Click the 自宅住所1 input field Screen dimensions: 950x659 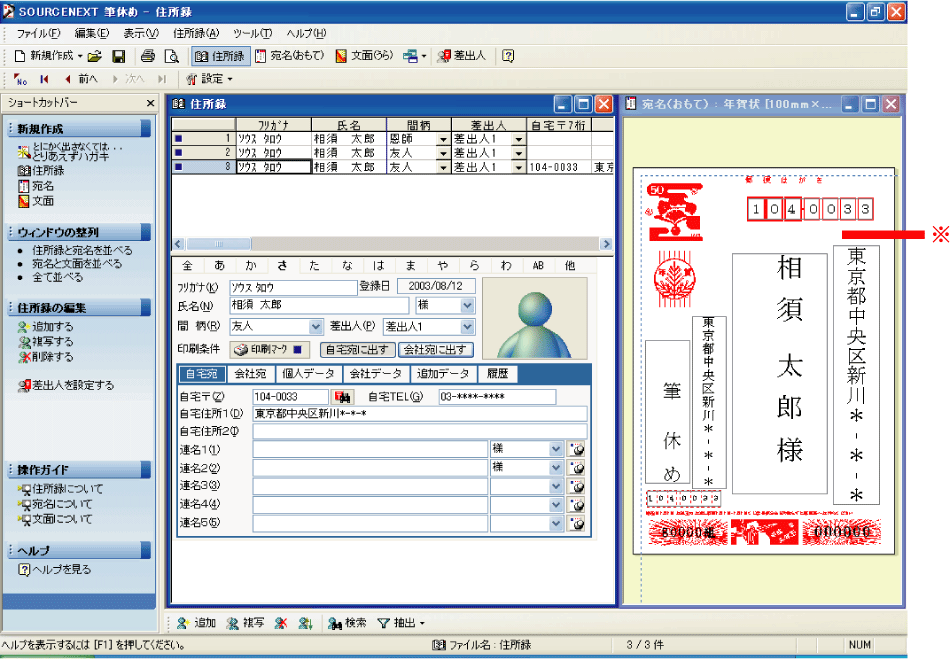pos(420,414)
